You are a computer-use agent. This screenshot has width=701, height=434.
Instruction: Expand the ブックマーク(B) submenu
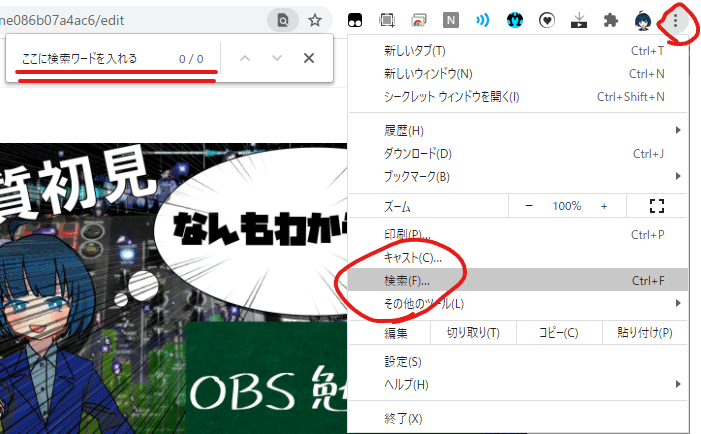[518, 177]
